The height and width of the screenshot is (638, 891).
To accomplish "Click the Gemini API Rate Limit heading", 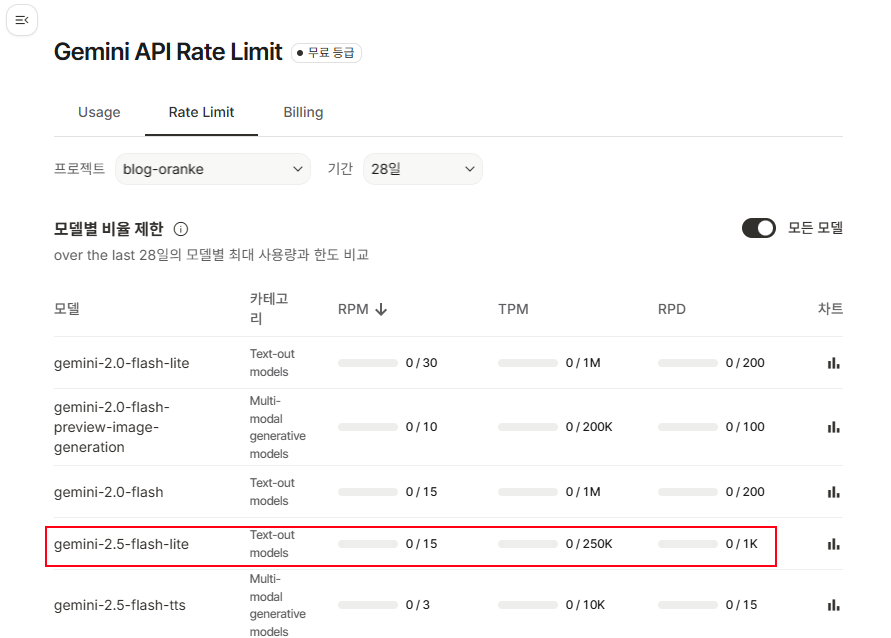I will (x=168, y=52).
